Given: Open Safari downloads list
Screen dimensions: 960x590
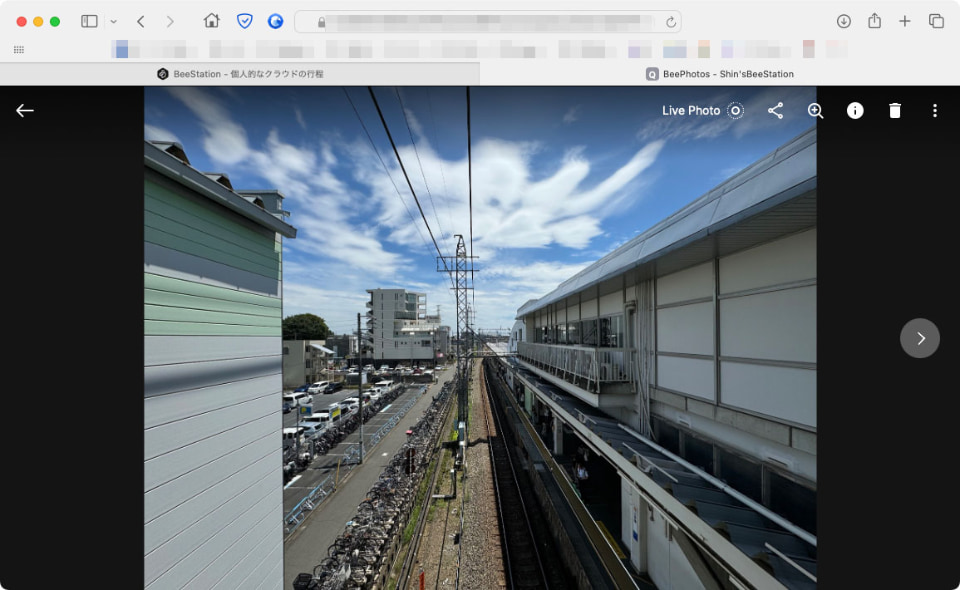Looking at the screenshot, I should [844, 21].
